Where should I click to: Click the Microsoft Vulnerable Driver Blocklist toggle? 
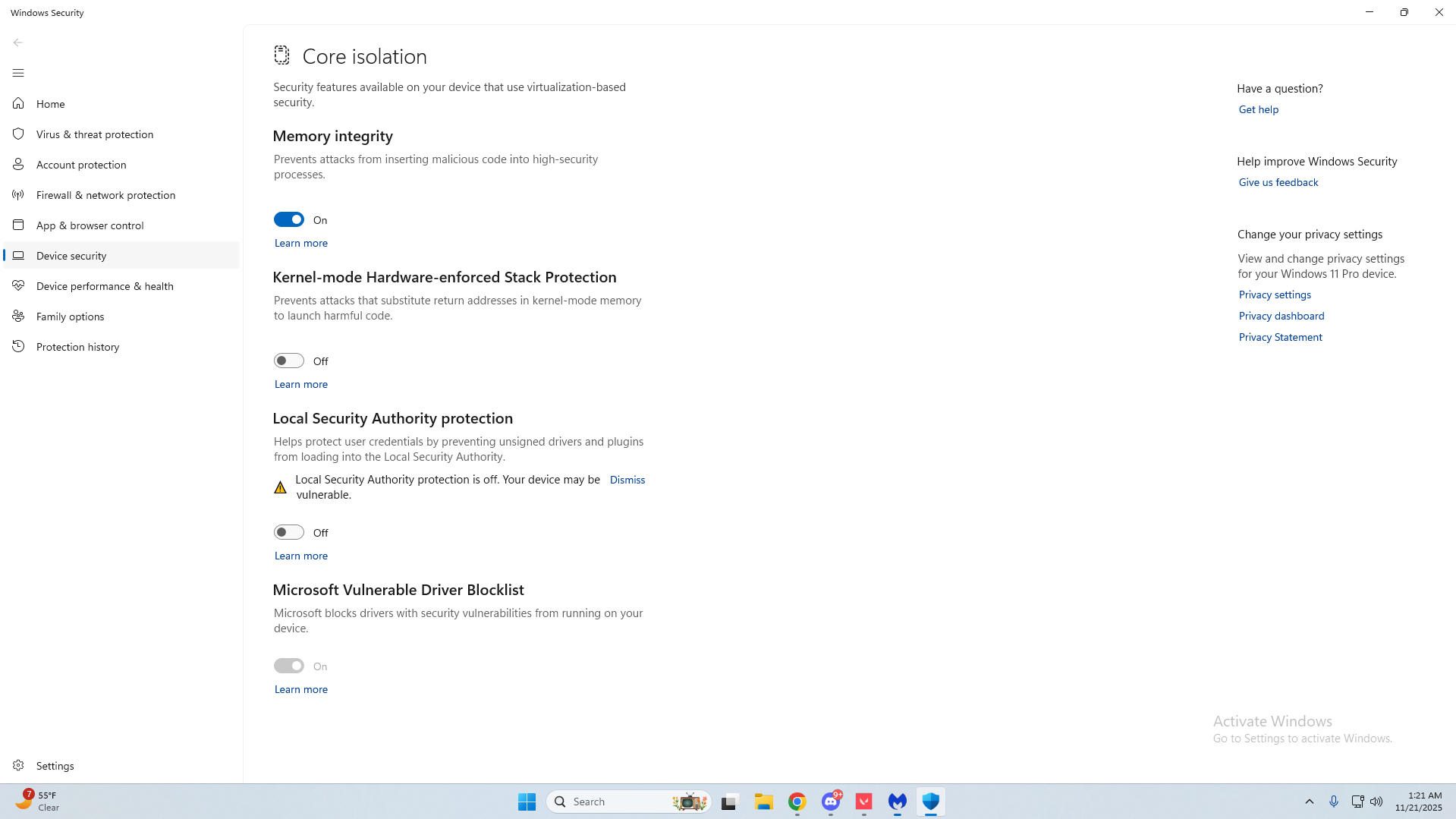(x=289, y=666)
